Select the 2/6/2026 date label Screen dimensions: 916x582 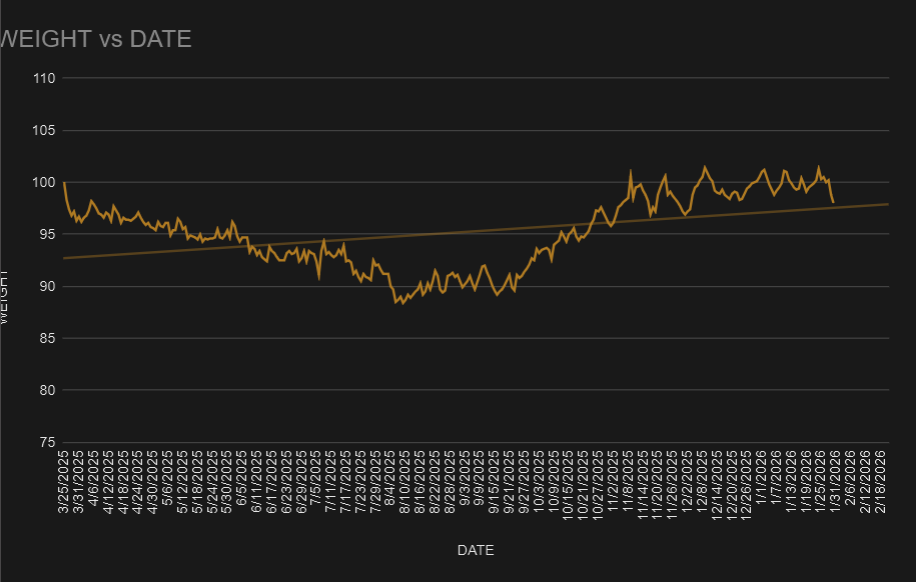(x=851, y=479)
